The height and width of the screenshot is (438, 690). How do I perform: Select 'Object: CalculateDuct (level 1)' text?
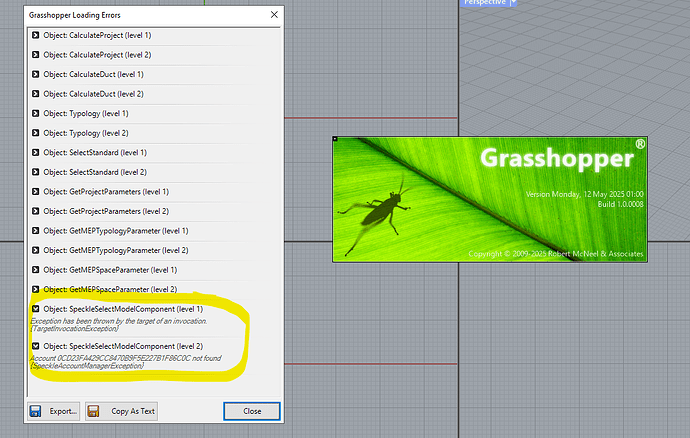93,74
